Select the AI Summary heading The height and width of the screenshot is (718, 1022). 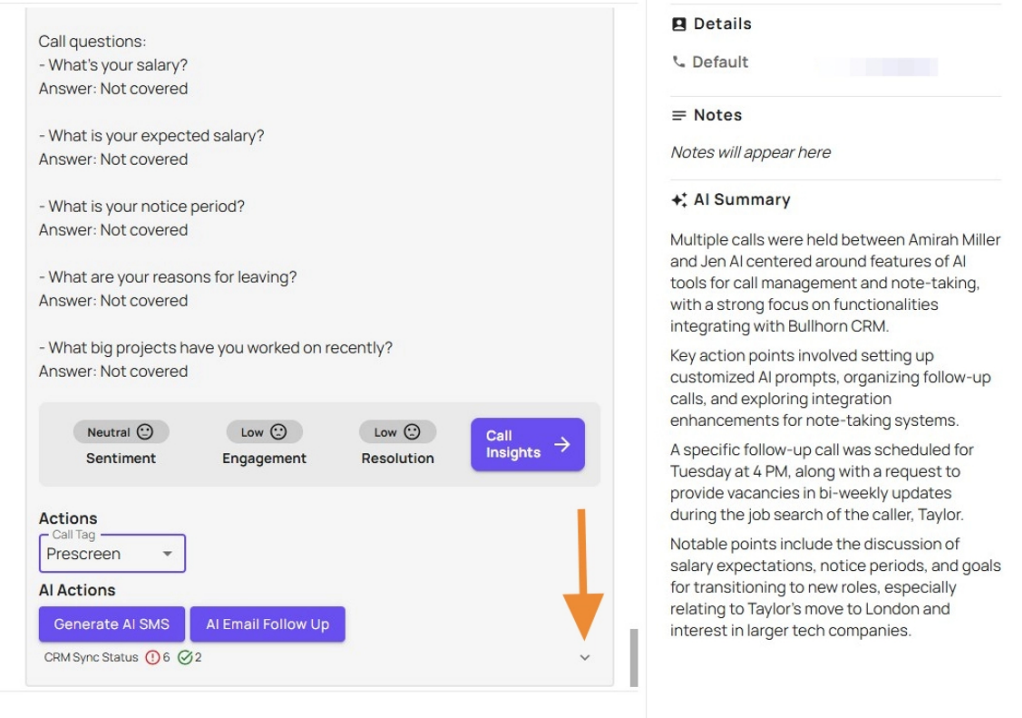741,200
